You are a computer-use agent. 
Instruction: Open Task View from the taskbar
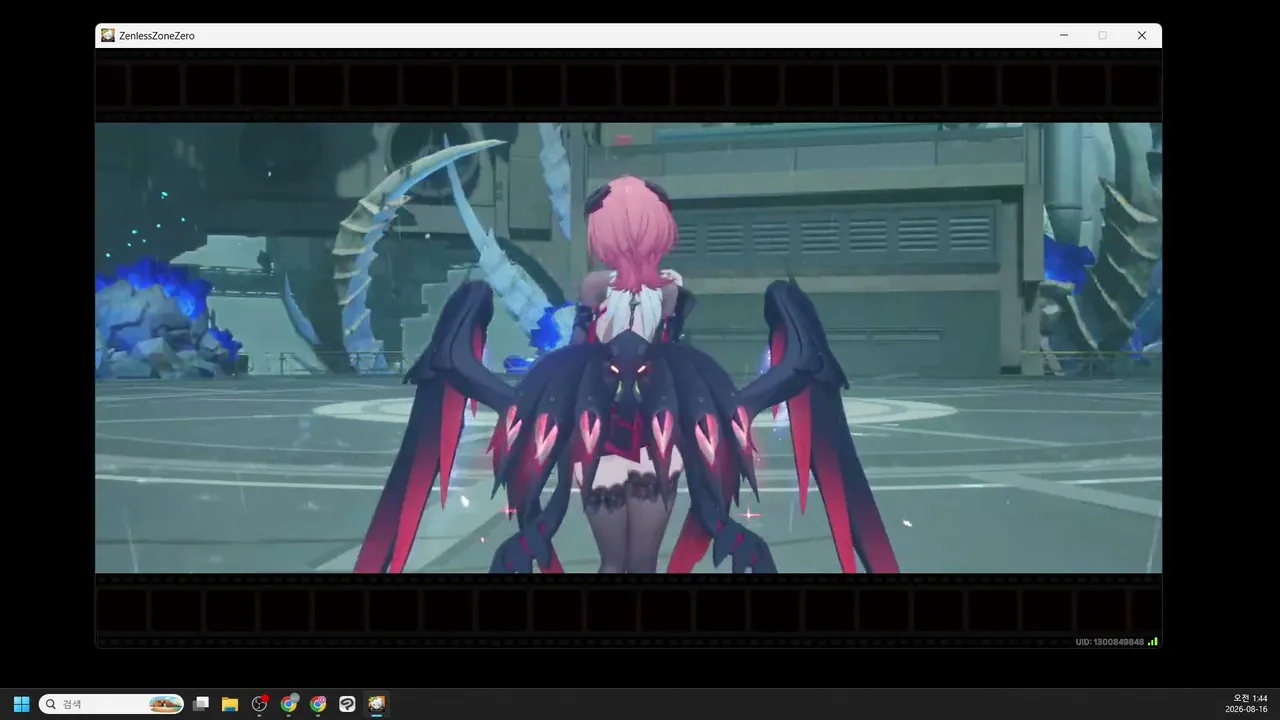click(200, 704)
